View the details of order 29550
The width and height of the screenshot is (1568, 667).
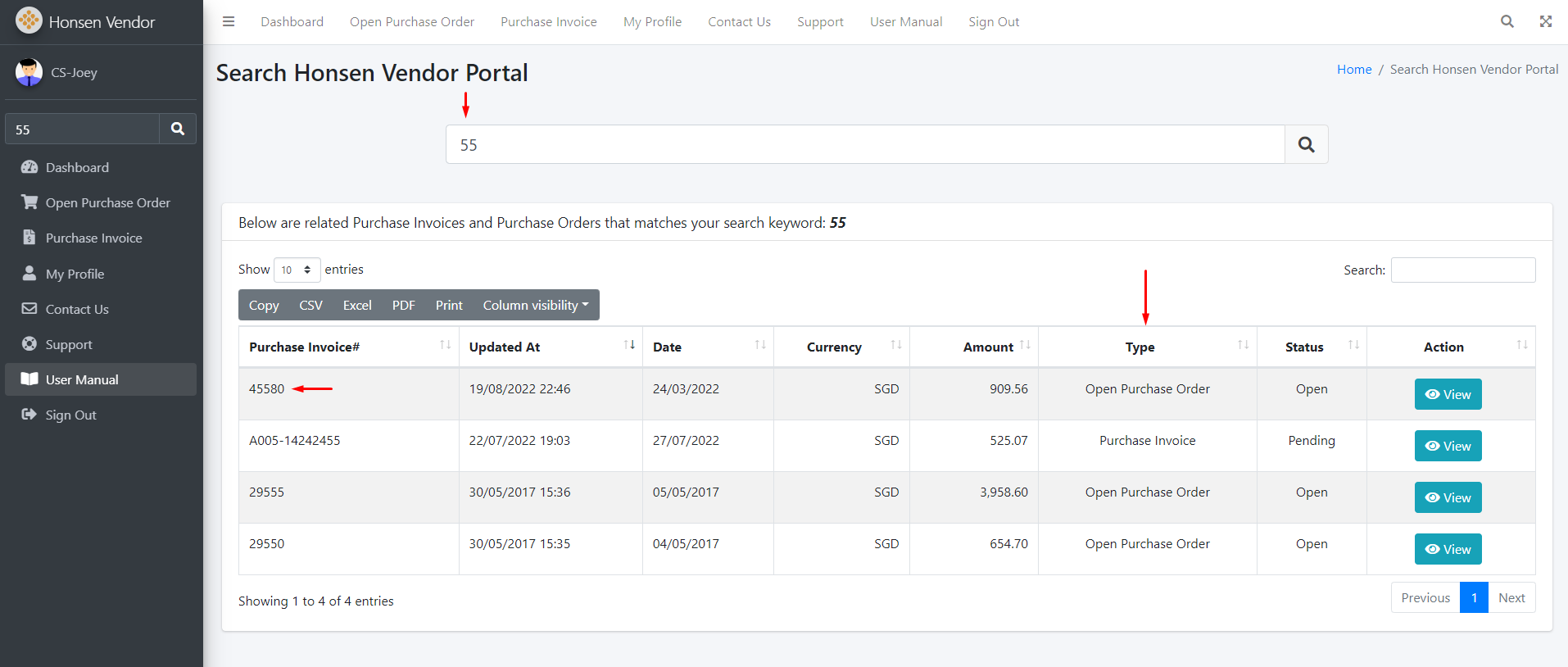[1448, 549]
